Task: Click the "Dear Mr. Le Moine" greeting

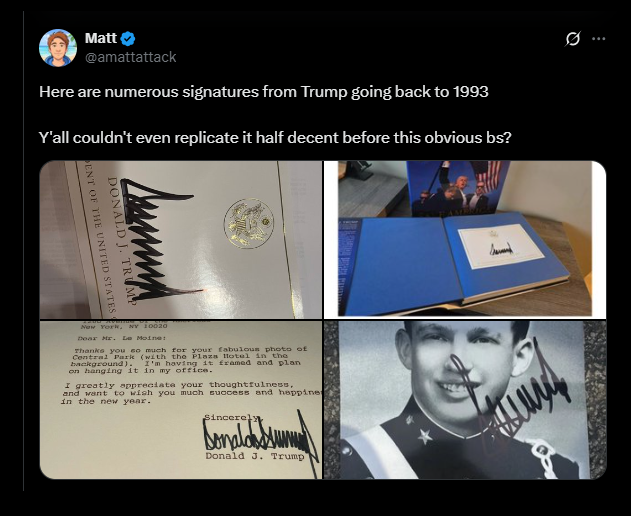Action: coord(122,338)
